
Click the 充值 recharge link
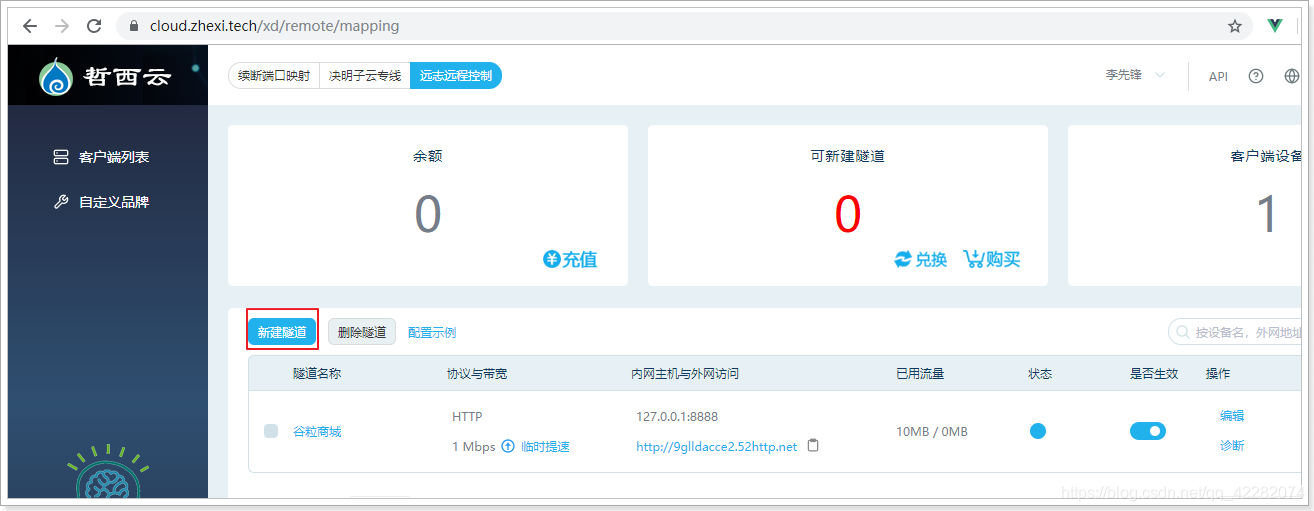(x=570, y=259)
